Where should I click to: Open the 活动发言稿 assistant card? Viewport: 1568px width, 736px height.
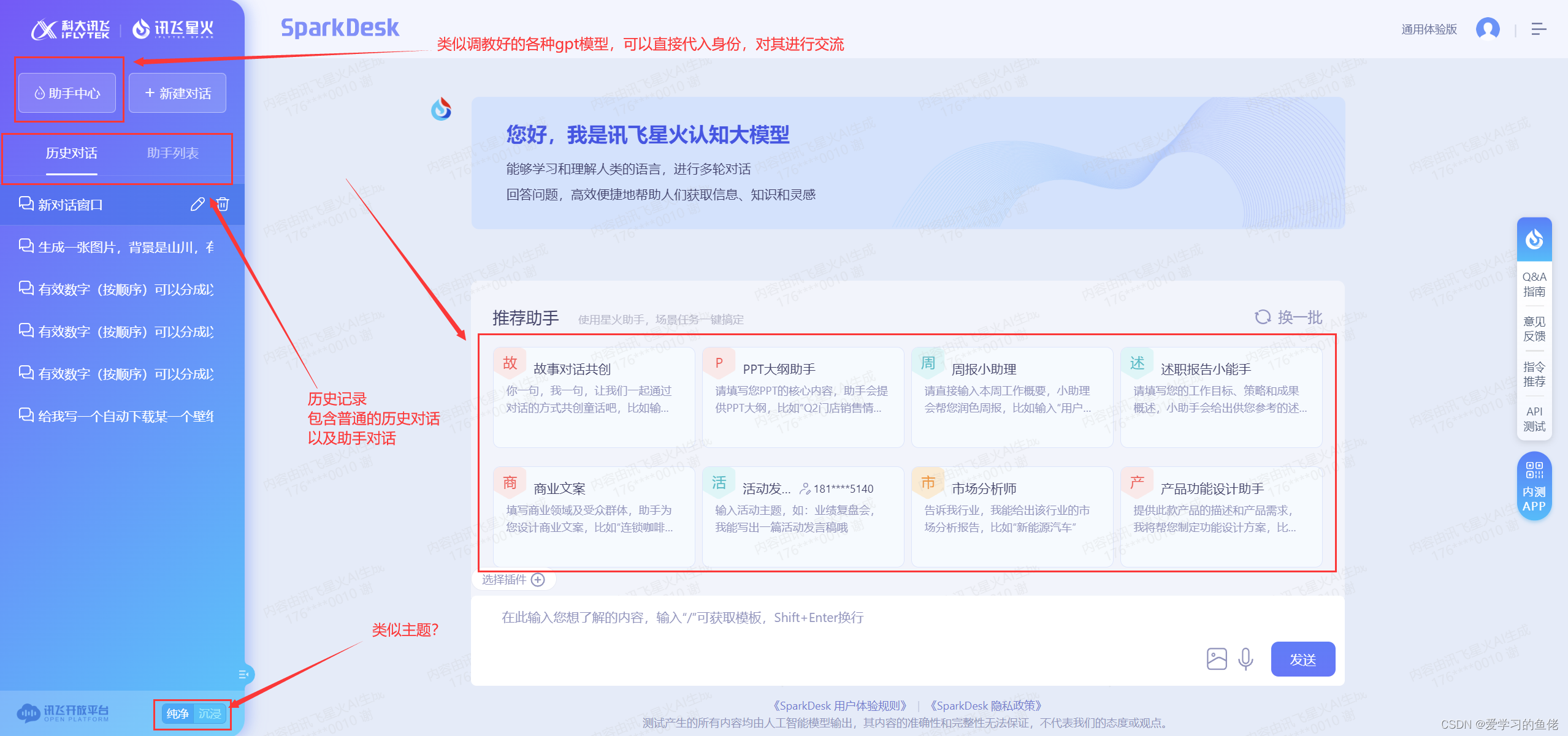(803, 517)
